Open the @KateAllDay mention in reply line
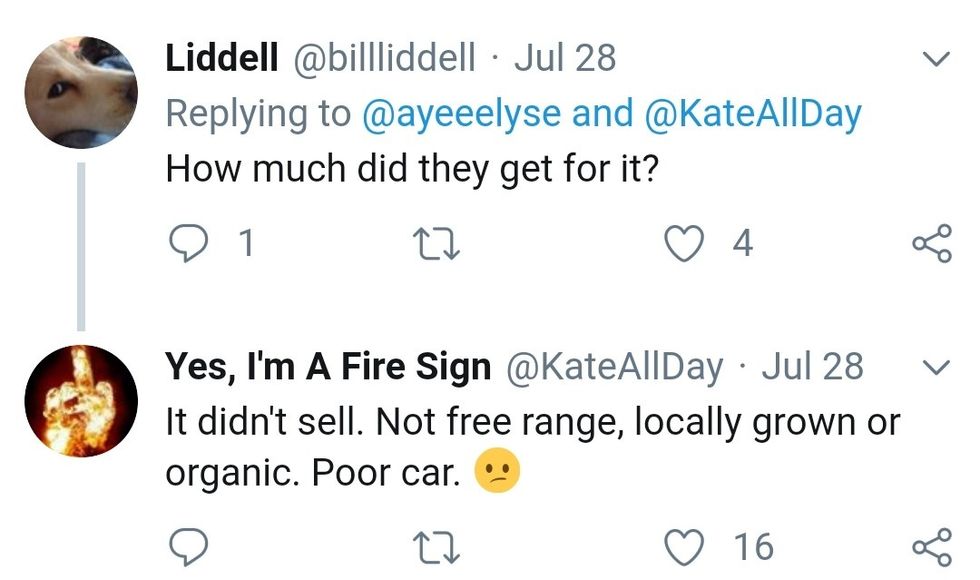Viewport: 980px width, 580px height. (x=755, y=113)
